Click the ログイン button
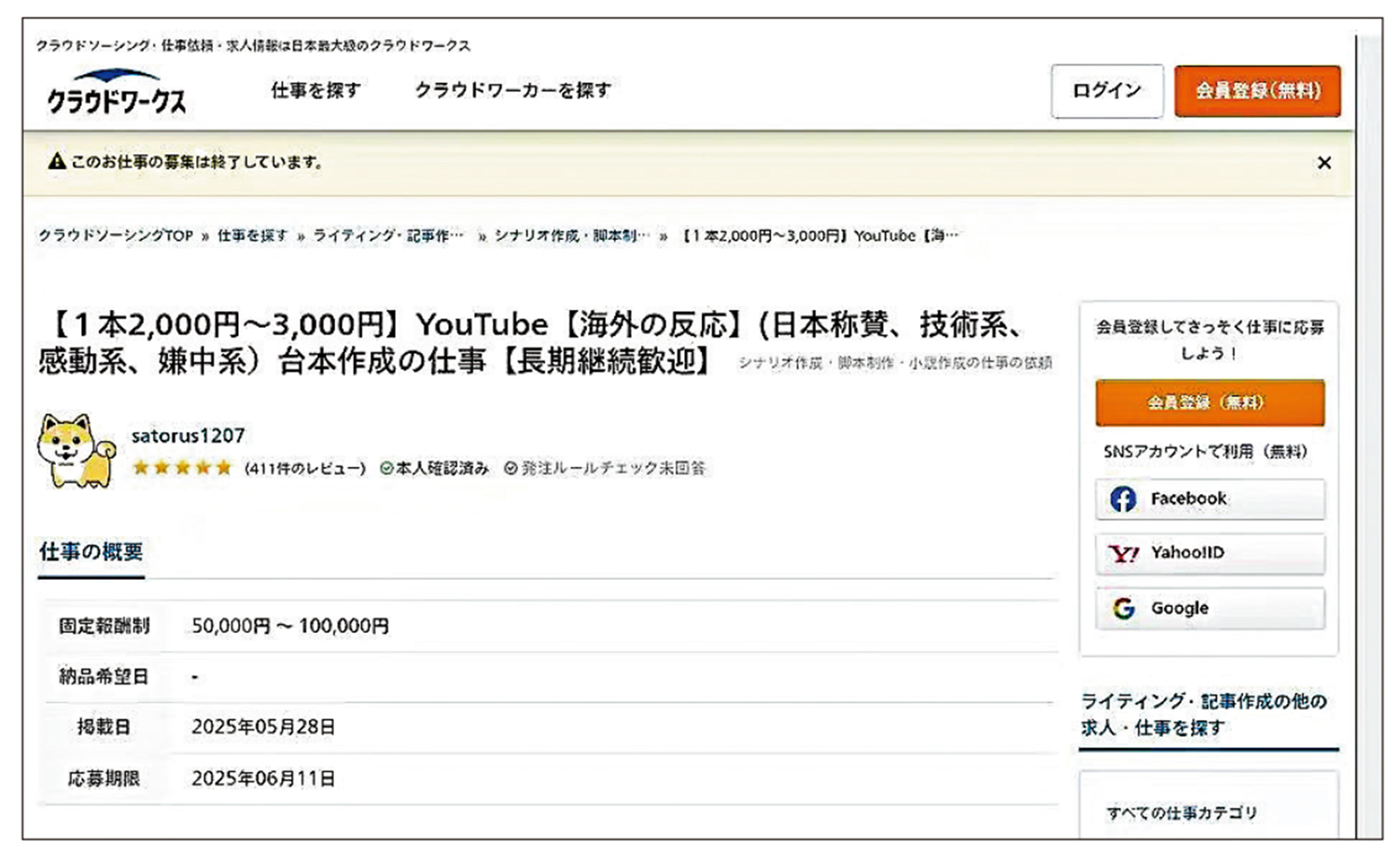This screenshot has width=1400, height=860. 1108,92
